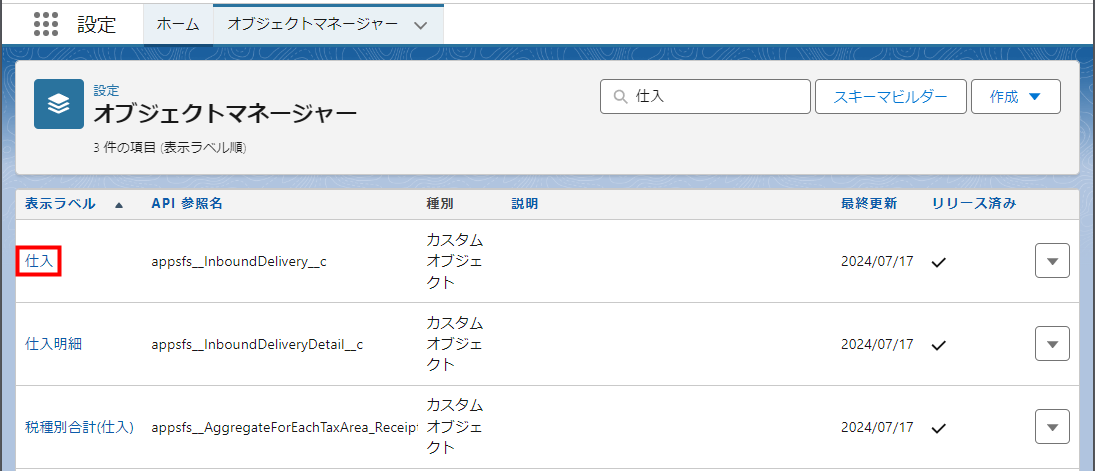Switch to the ホーム tab

[178, 25]
